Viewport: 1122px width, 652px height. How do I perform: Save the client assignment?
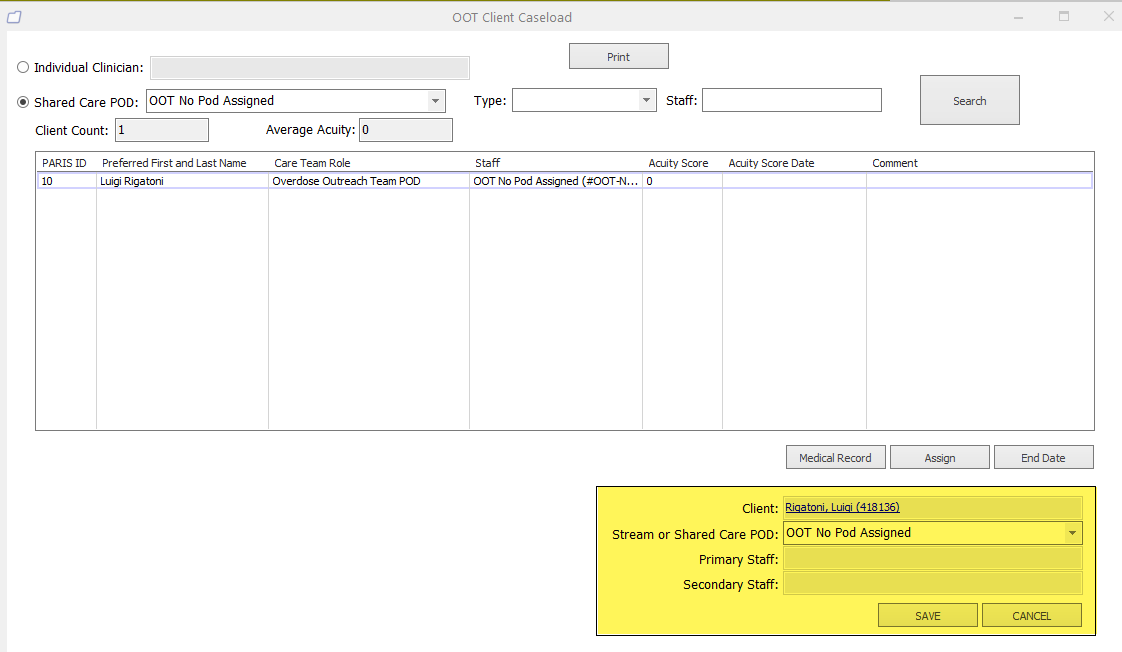(x=927, y=616)
